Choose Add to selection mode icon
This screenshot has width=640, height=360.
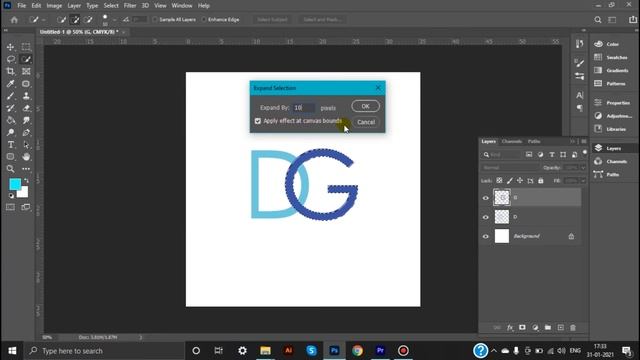coord(75,20)
